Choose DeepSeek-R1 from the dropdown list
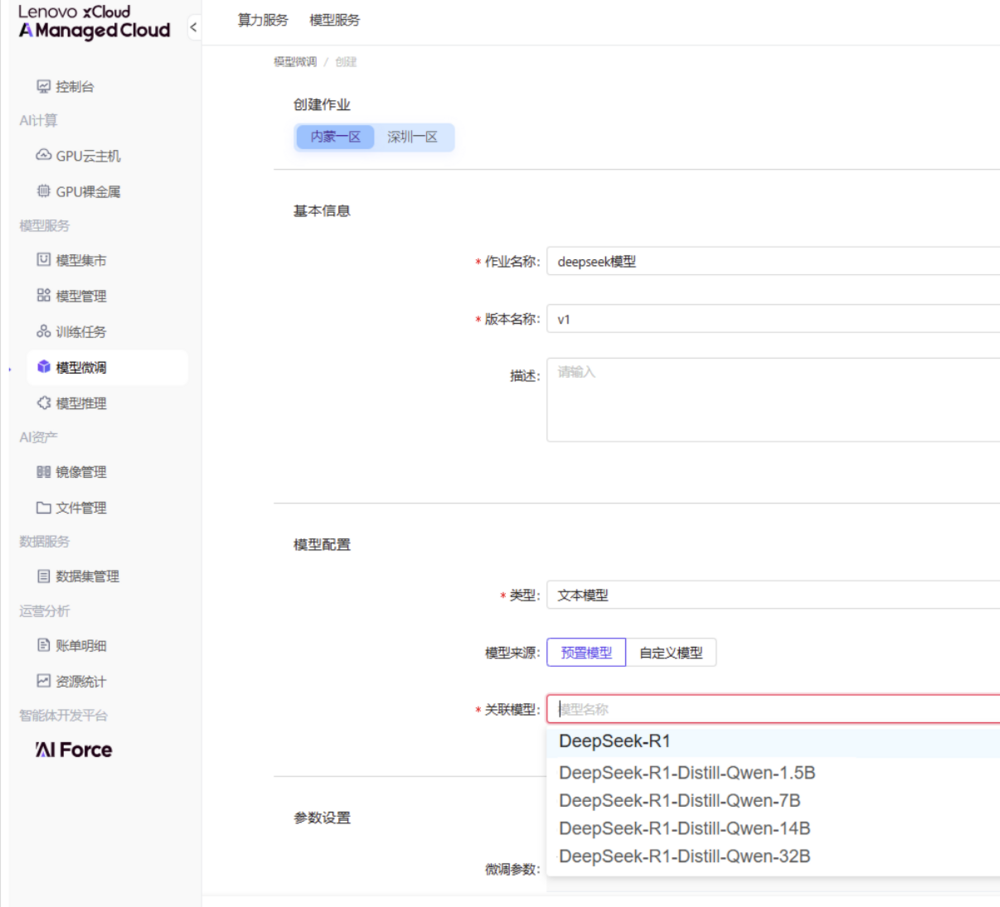Screen dimensions: 1000x907 [x=773, y=741]
